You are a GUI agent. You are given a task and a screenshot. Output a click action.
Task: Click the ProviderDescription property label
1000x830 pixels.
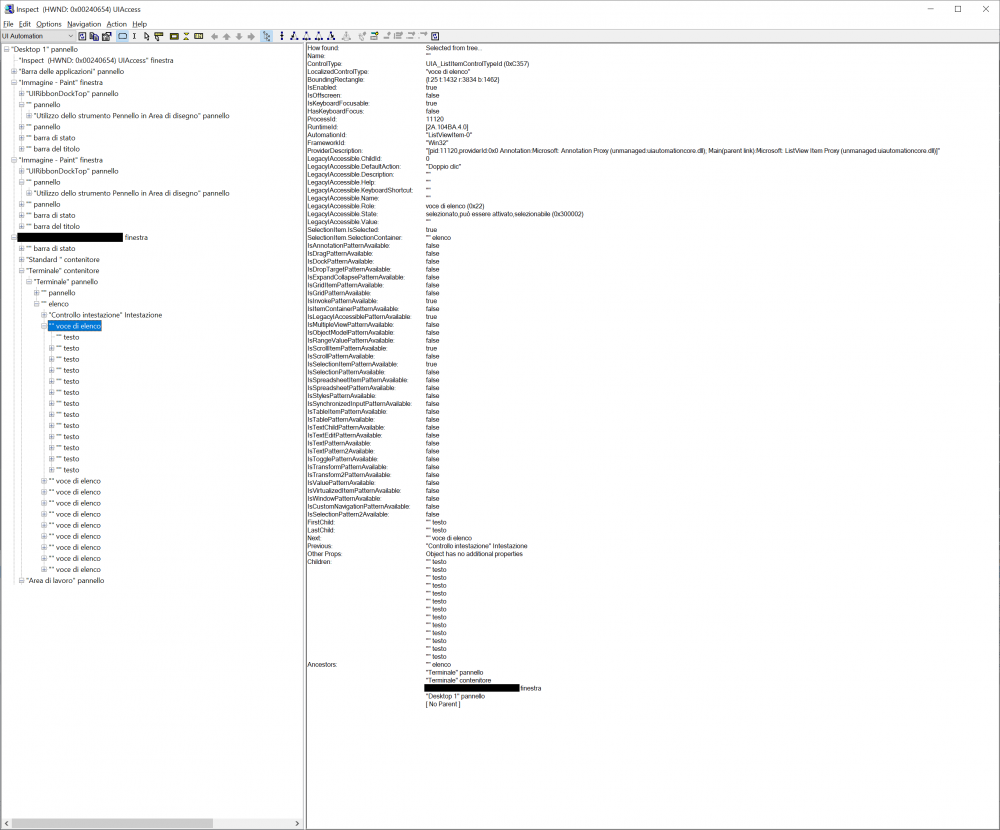(x=335, y=151)
